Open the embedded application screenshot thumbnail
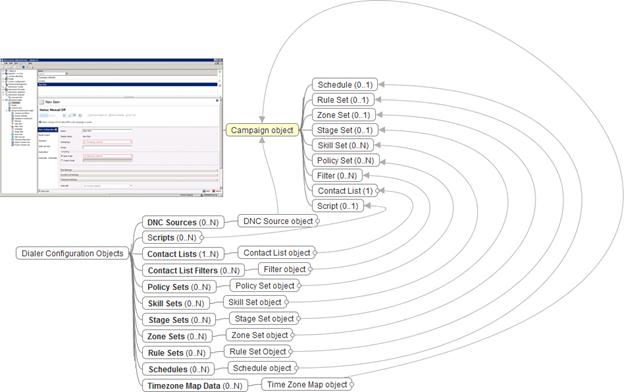The height and width of the screenshot is (392, 624). click(111, 127)
